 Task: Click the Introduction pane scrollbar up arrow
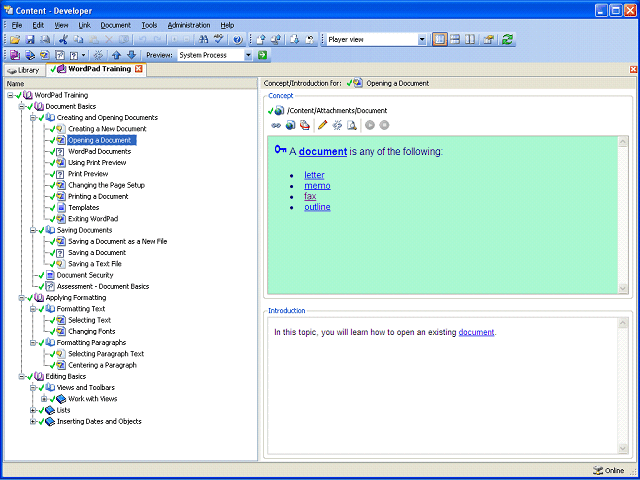click(622, 323)
